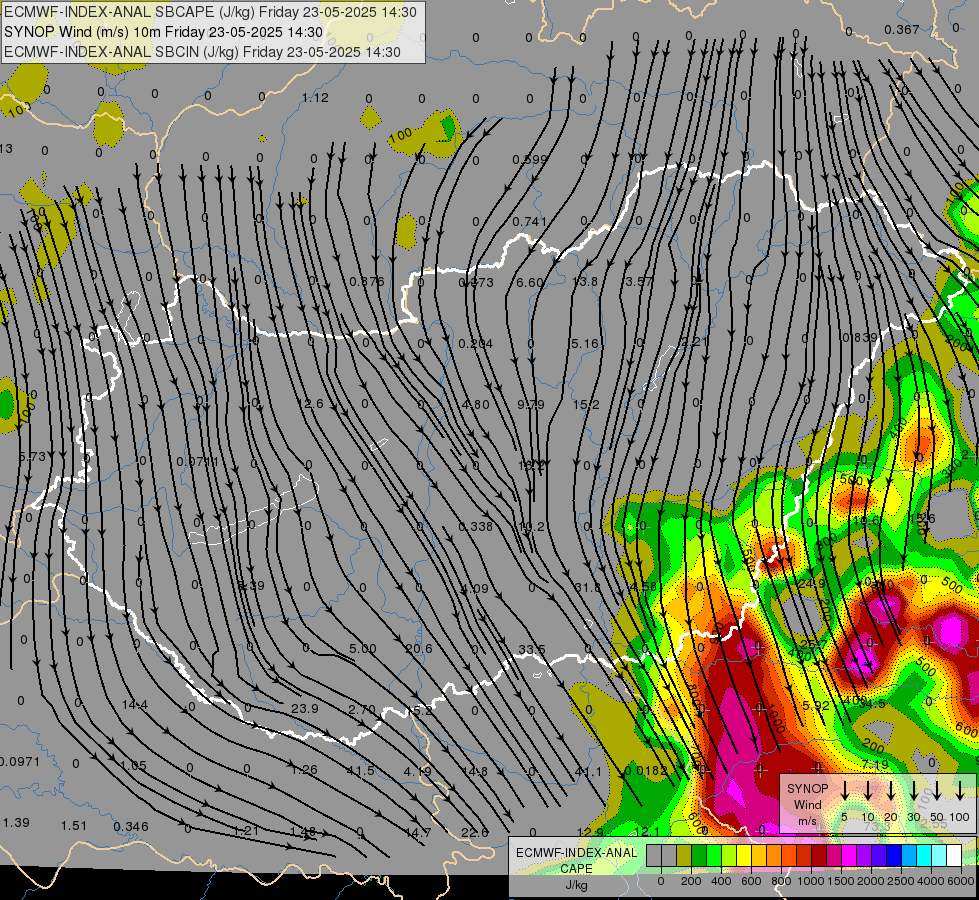This screenshot has height=900, width=979.
Task: Click the map value '41.1'
Action: tap(588, 771)
